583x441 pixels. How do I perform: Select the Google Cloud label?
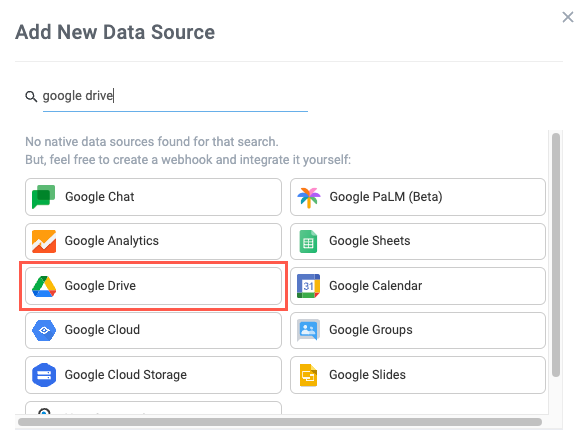click(102, 330)
